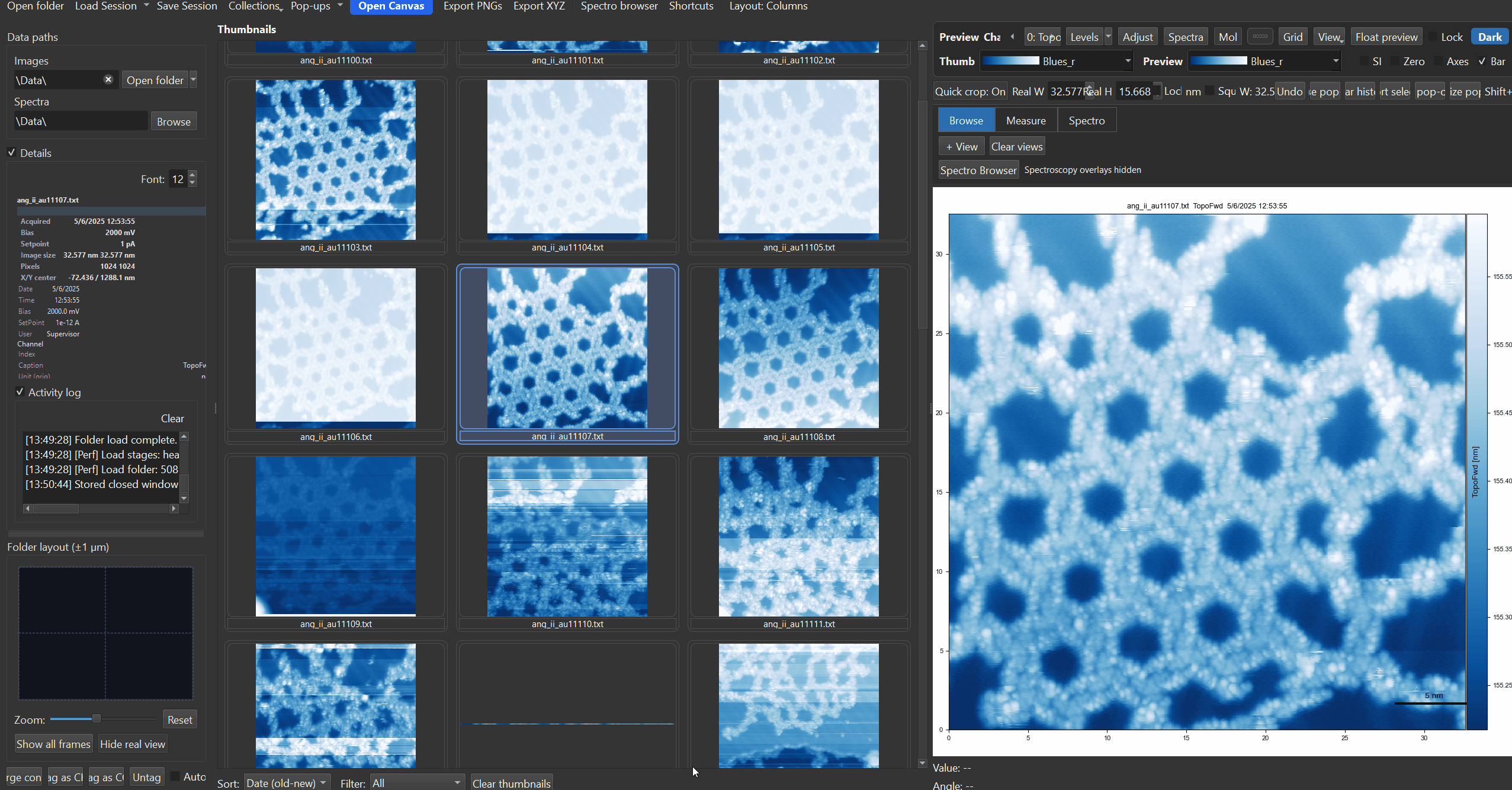The height and width of the screenshot is (790, 1512).
Task: Toggle the Bar checkbox for scale bar
Action: (1482, 61)
